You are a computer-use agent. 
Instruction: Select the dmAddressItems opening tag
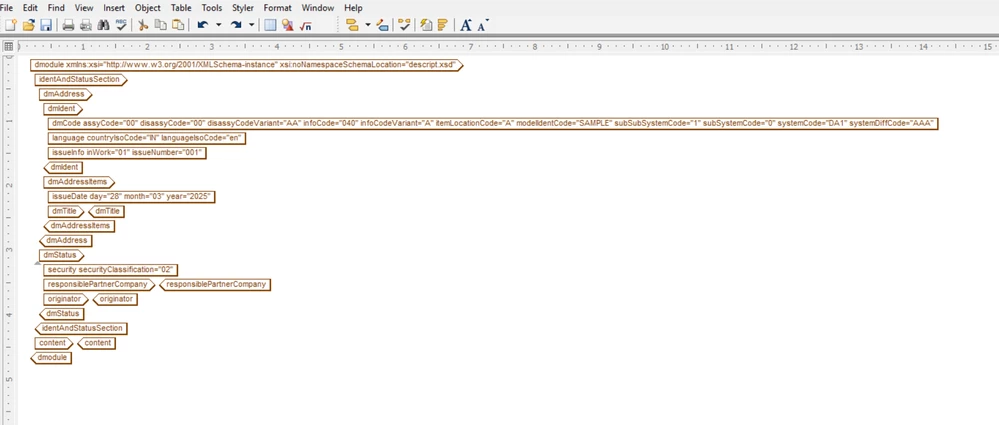(79, 182)
